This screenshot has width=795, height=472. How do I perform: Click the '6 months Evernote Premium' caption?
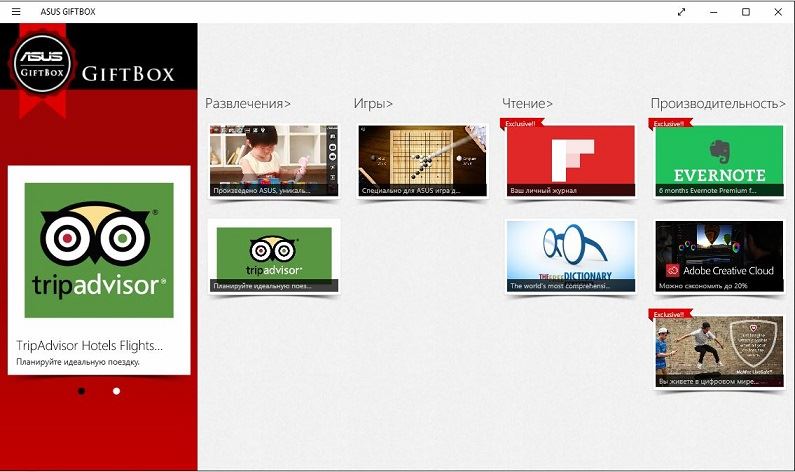(707, 191)
